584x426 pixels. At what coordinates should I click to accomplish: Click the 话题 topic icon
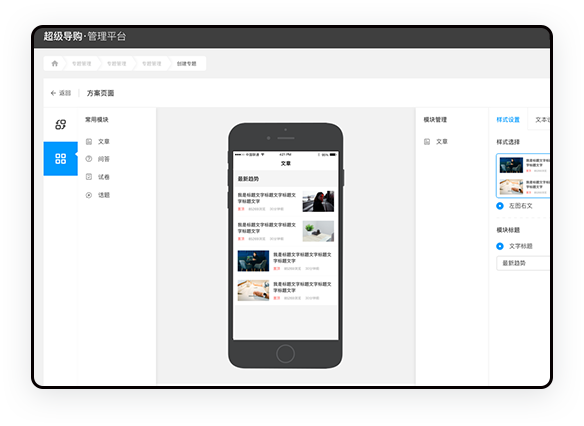click(x=89, y=195)
